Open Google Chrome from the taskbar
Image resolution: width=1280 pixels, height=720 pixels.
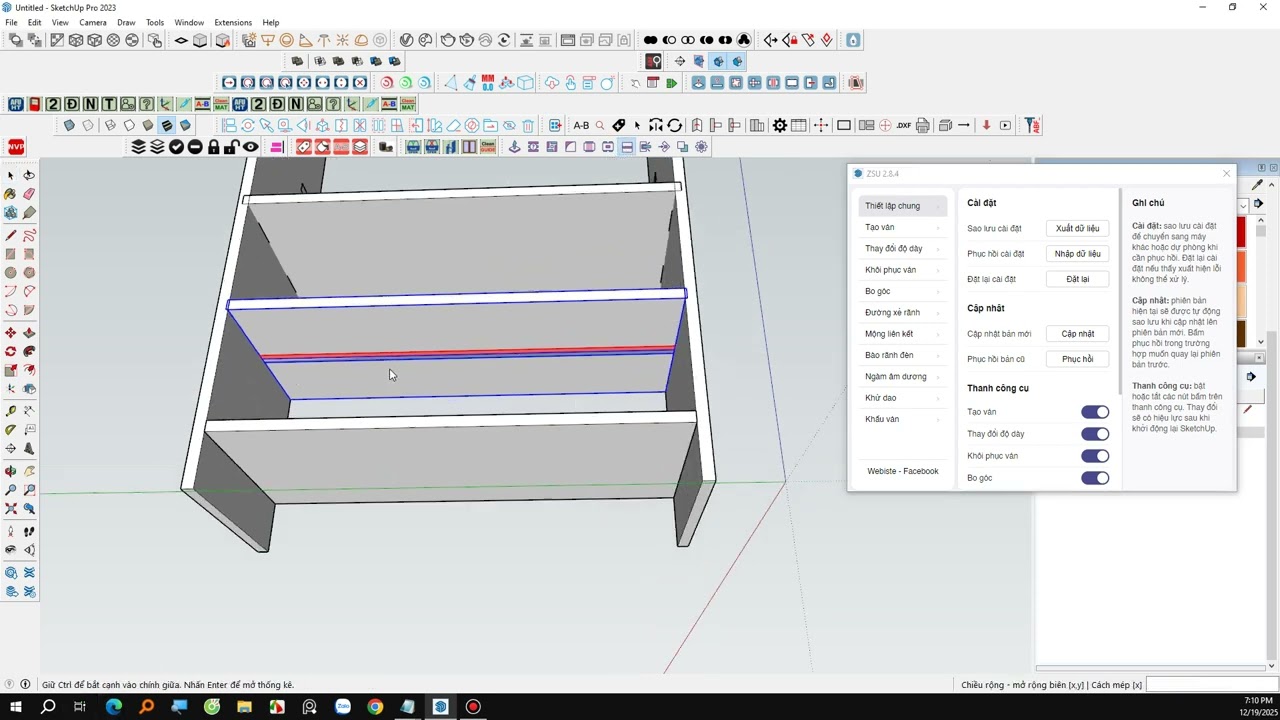pos(375,707)
